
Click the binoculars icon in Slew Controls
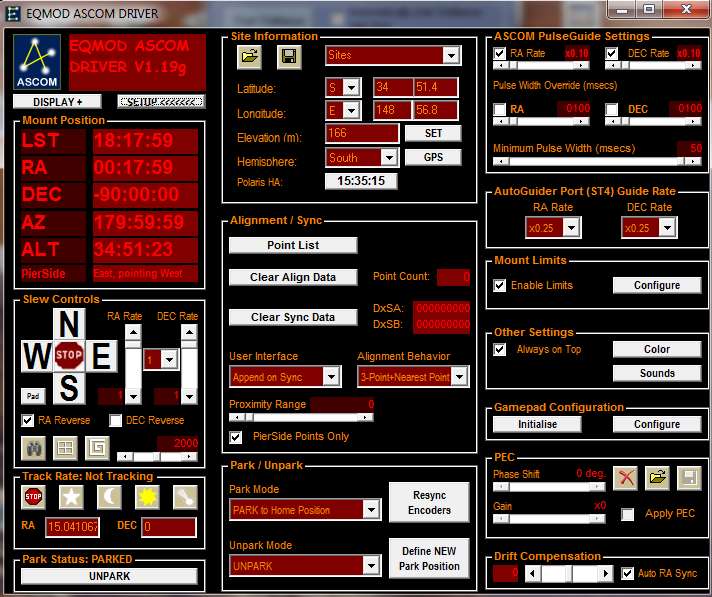click(34, 449)
